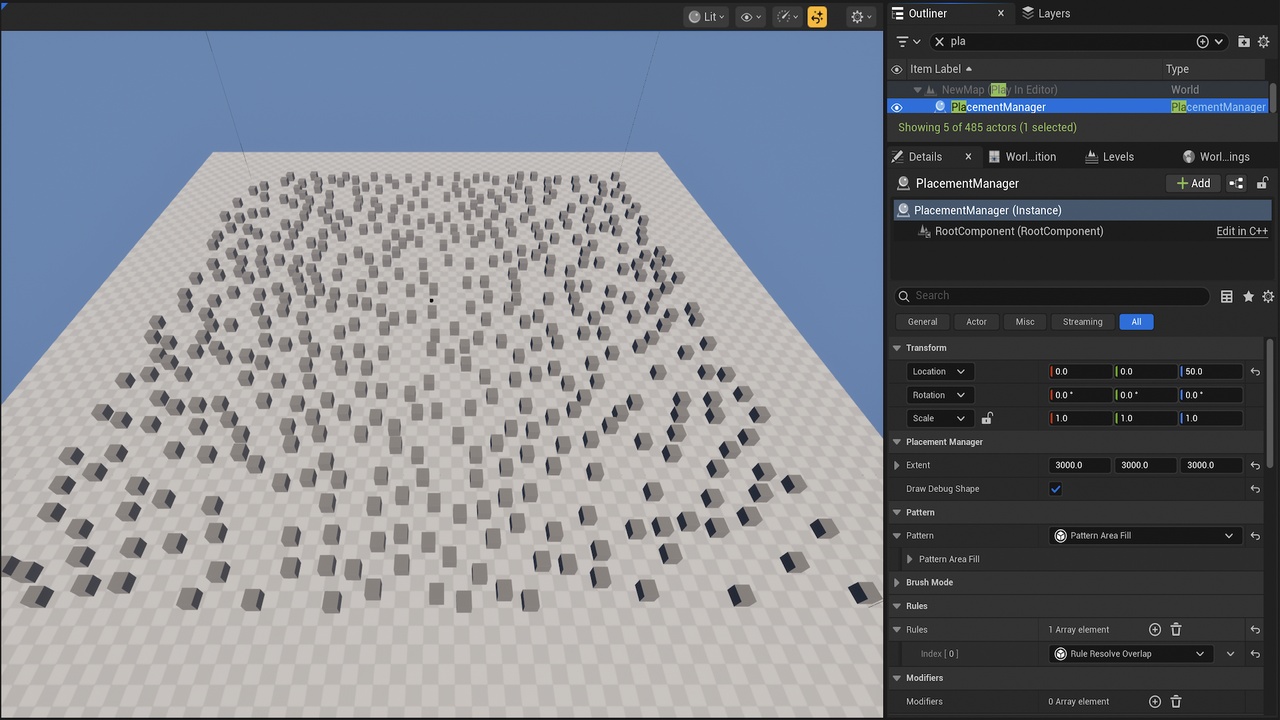
Task: Switch to Details tab
Action: tap(925, 156)
